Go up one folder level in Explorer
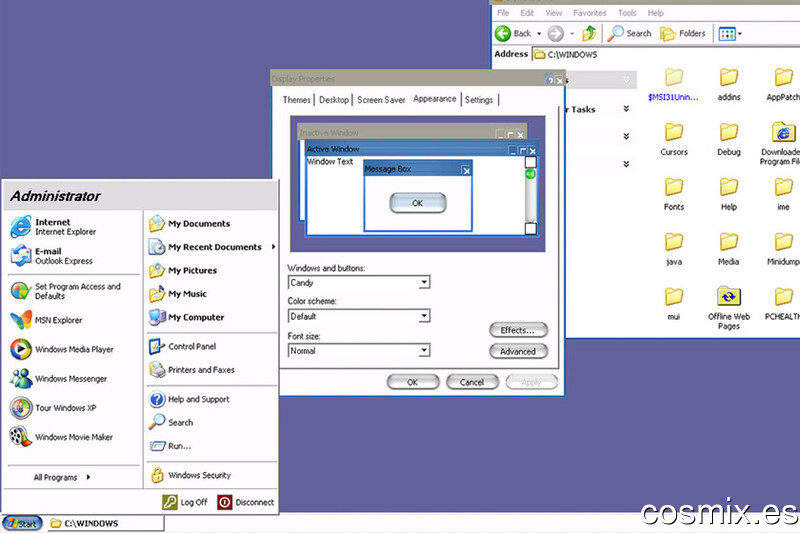This screenshot has height=533, width=800. [589, 33]
